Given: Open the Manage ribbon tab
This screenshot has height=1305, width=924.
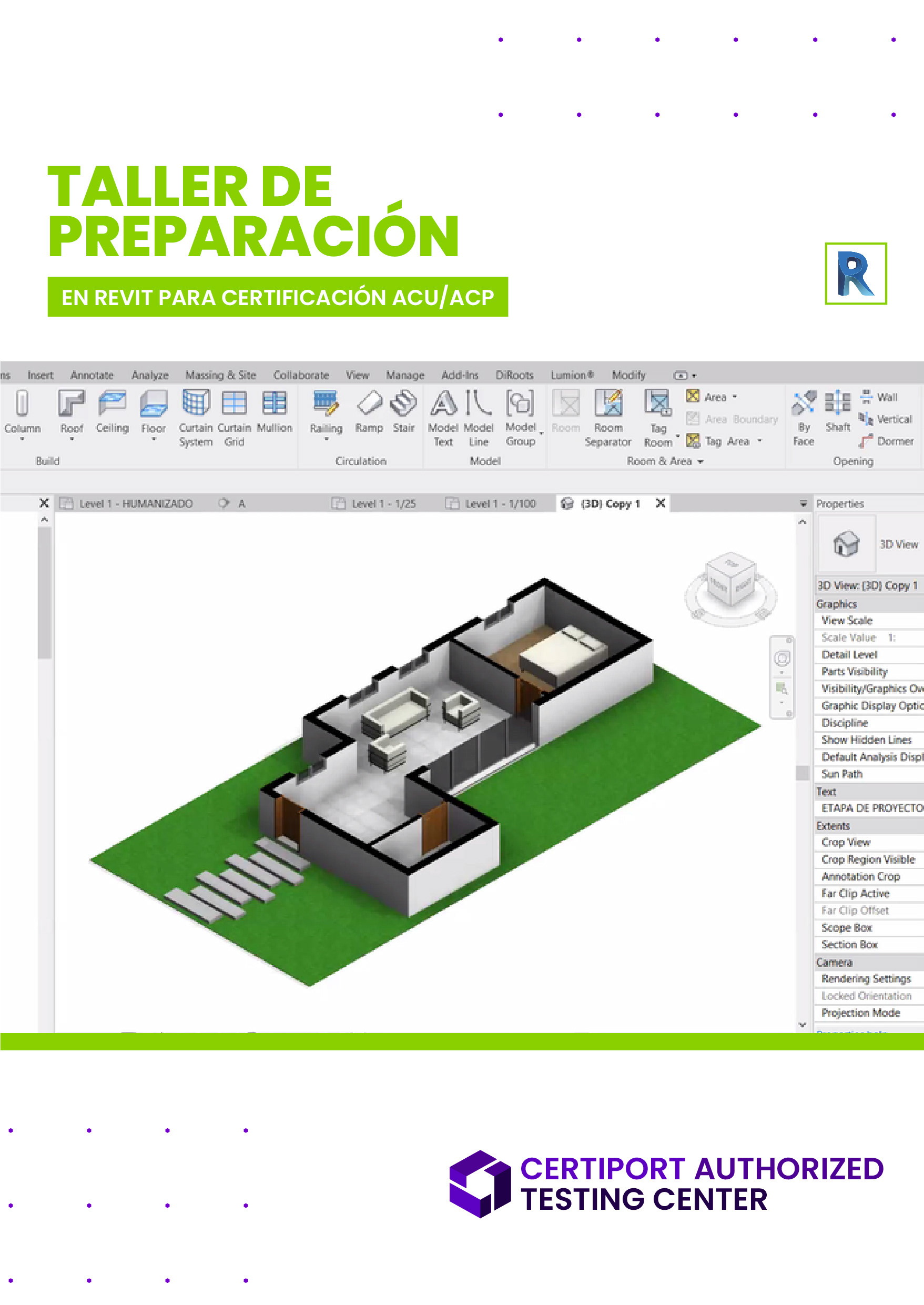Looking at the screenshot, I should [405, 375].
